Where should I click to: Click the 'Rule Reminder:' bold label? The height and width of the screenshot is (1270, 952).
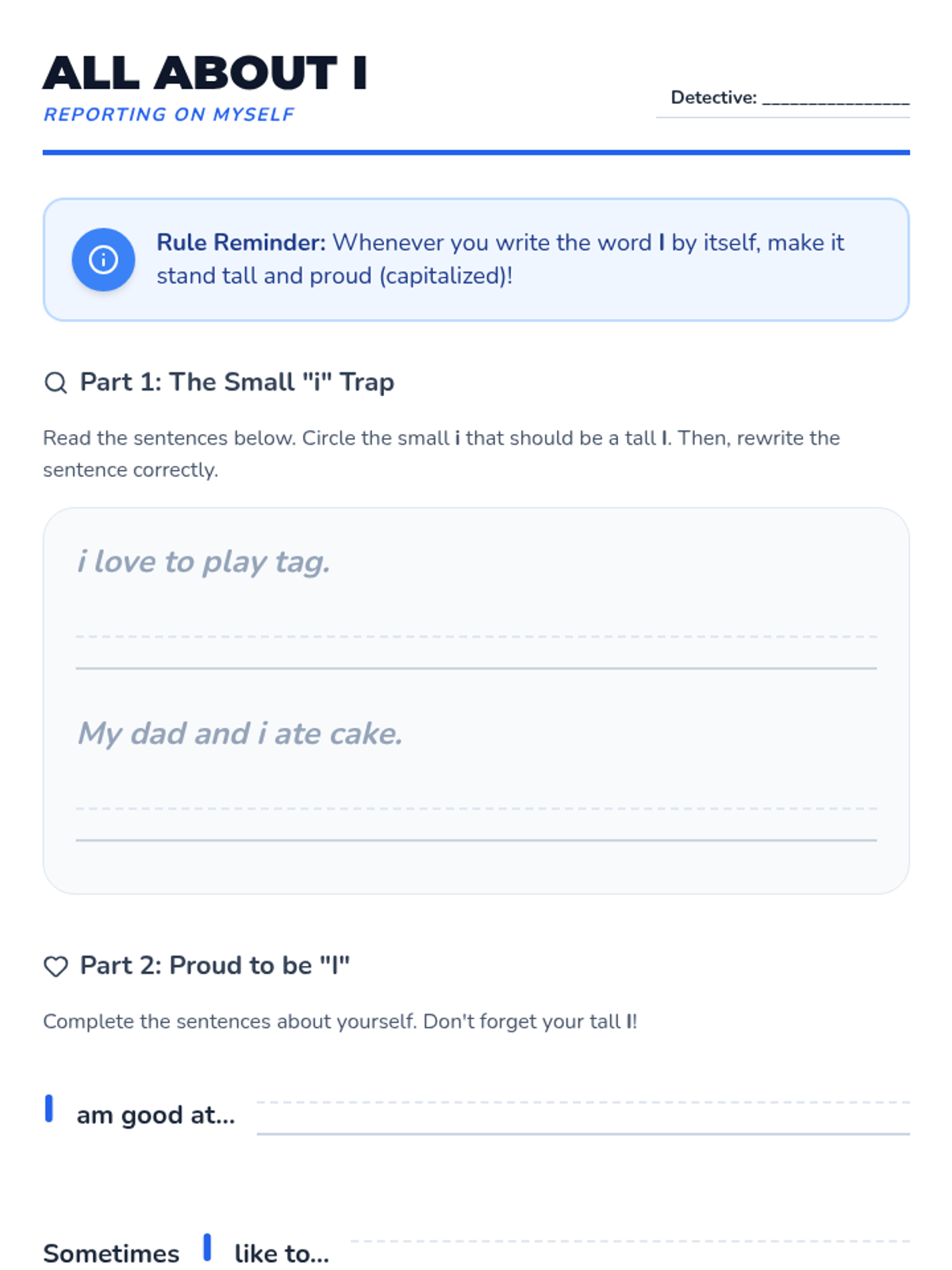[x=241, y=242]
